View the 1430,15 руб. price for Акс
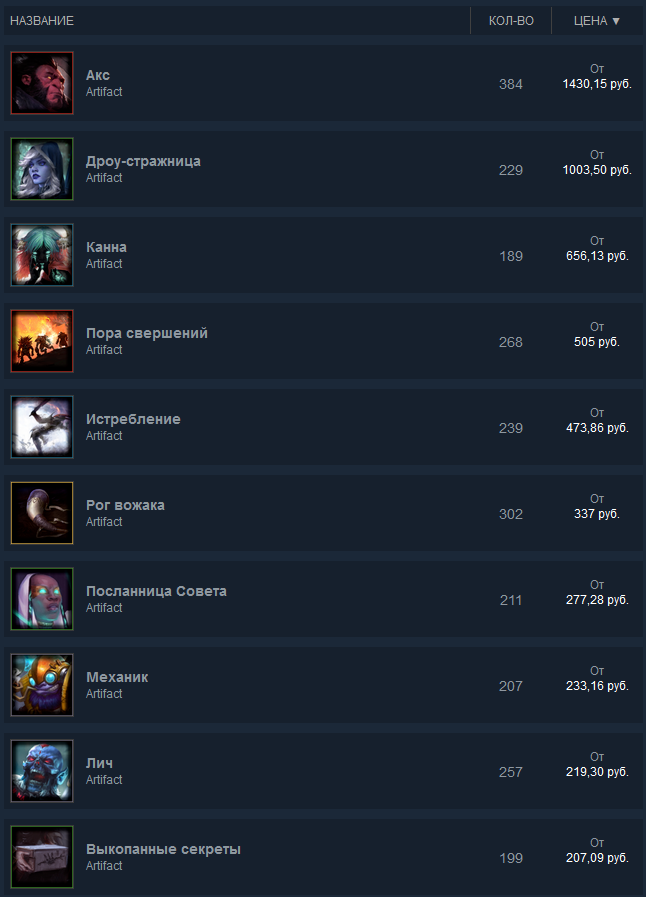Viewport: 646px width, 897px height. (x=597, y=84)
